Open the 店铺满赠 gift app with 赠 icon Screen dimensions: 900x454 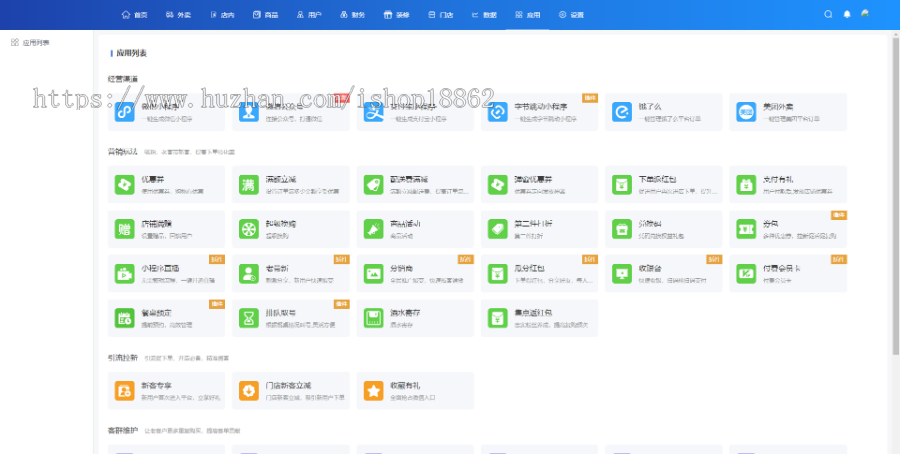[166, 229]
